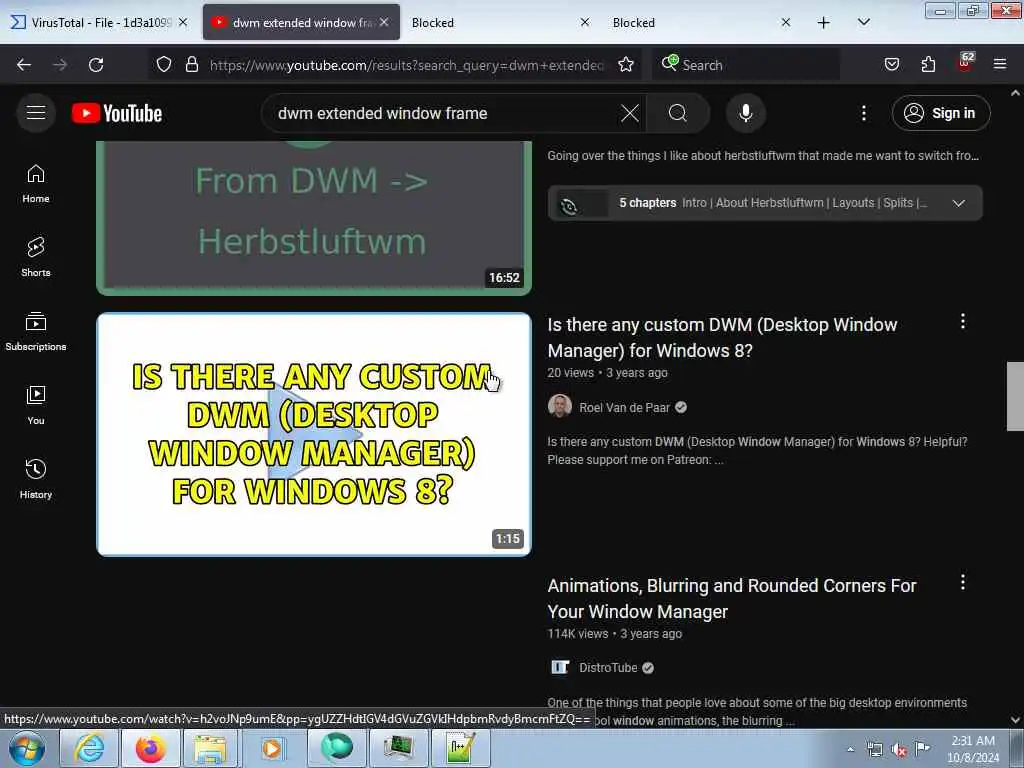This screenshot has height=768, width=1024.
Task: Select the dwm extended window frame tab
Action: (x=301, y=22)
